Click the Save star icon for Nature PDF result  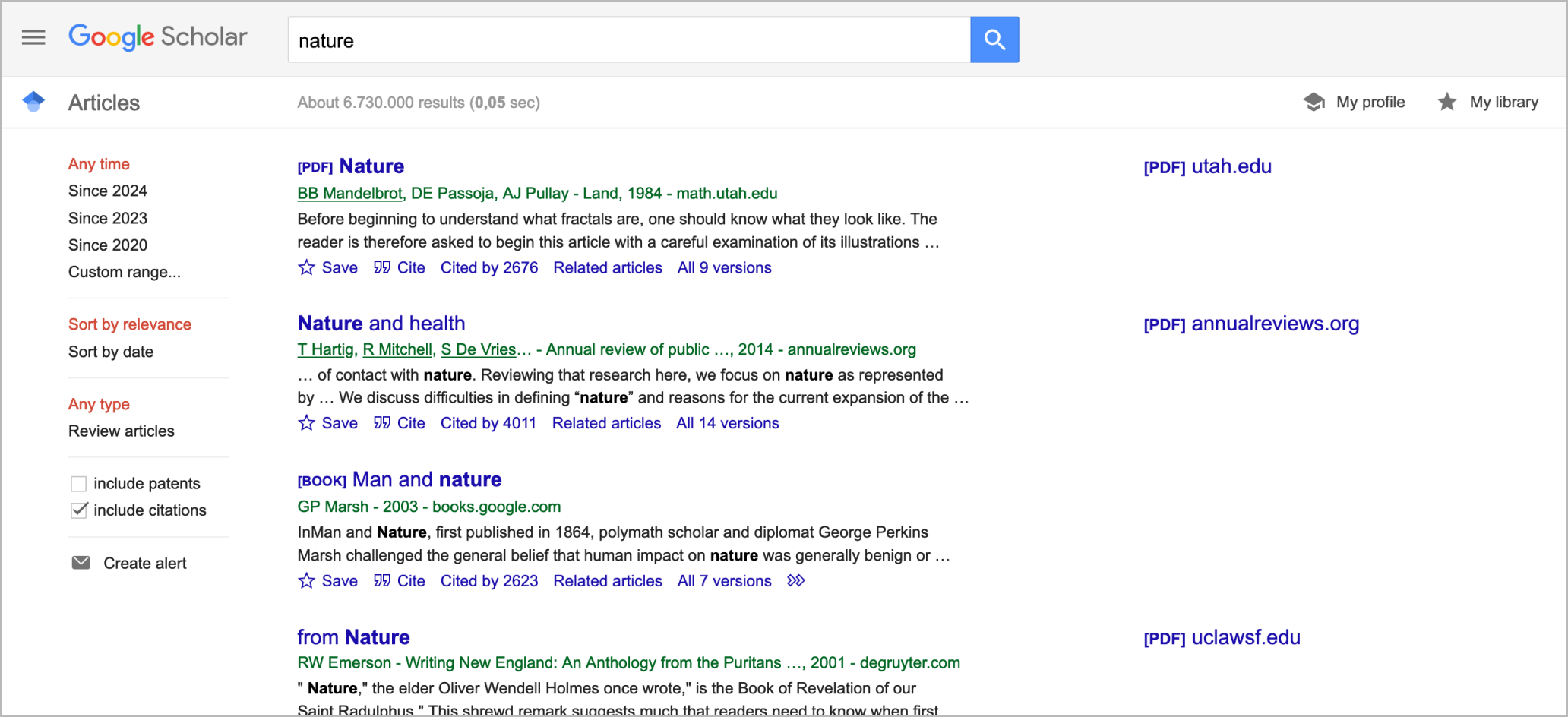click(306, 267)
